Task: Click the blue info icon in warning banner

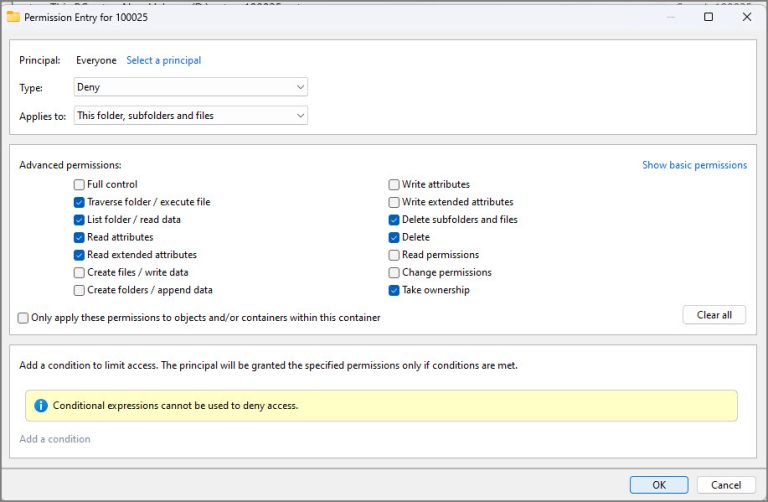Action: coord(41,405)
